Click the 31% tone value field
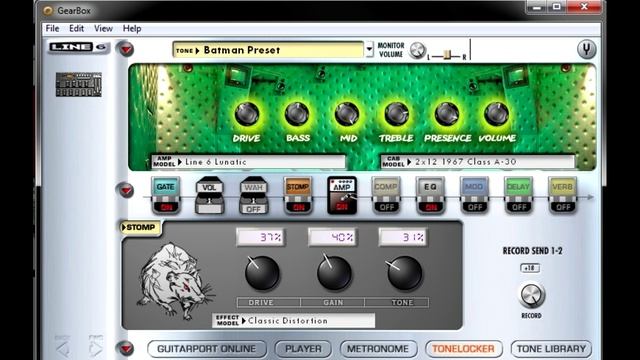This screenshot has height=360, width=640. click(x=403, y=237)
